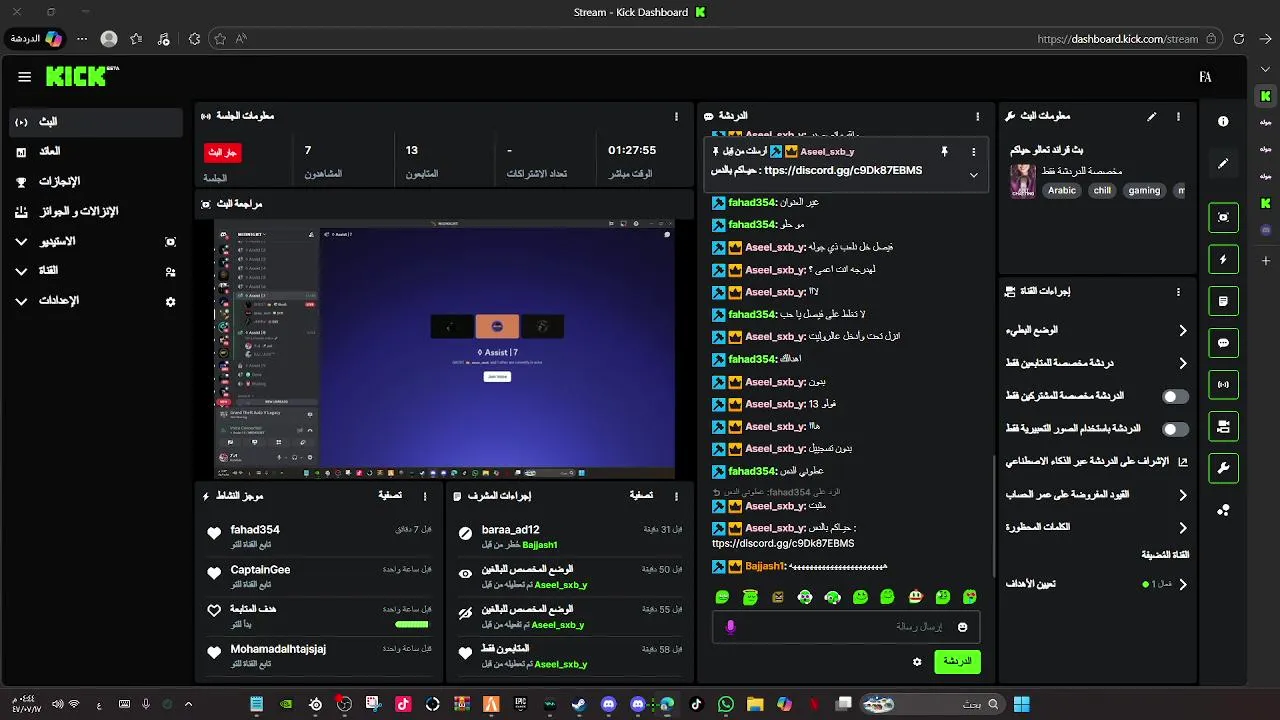1280x720 pixels.
Task: Click the moderator actions filter button
Action: (641, 496)
